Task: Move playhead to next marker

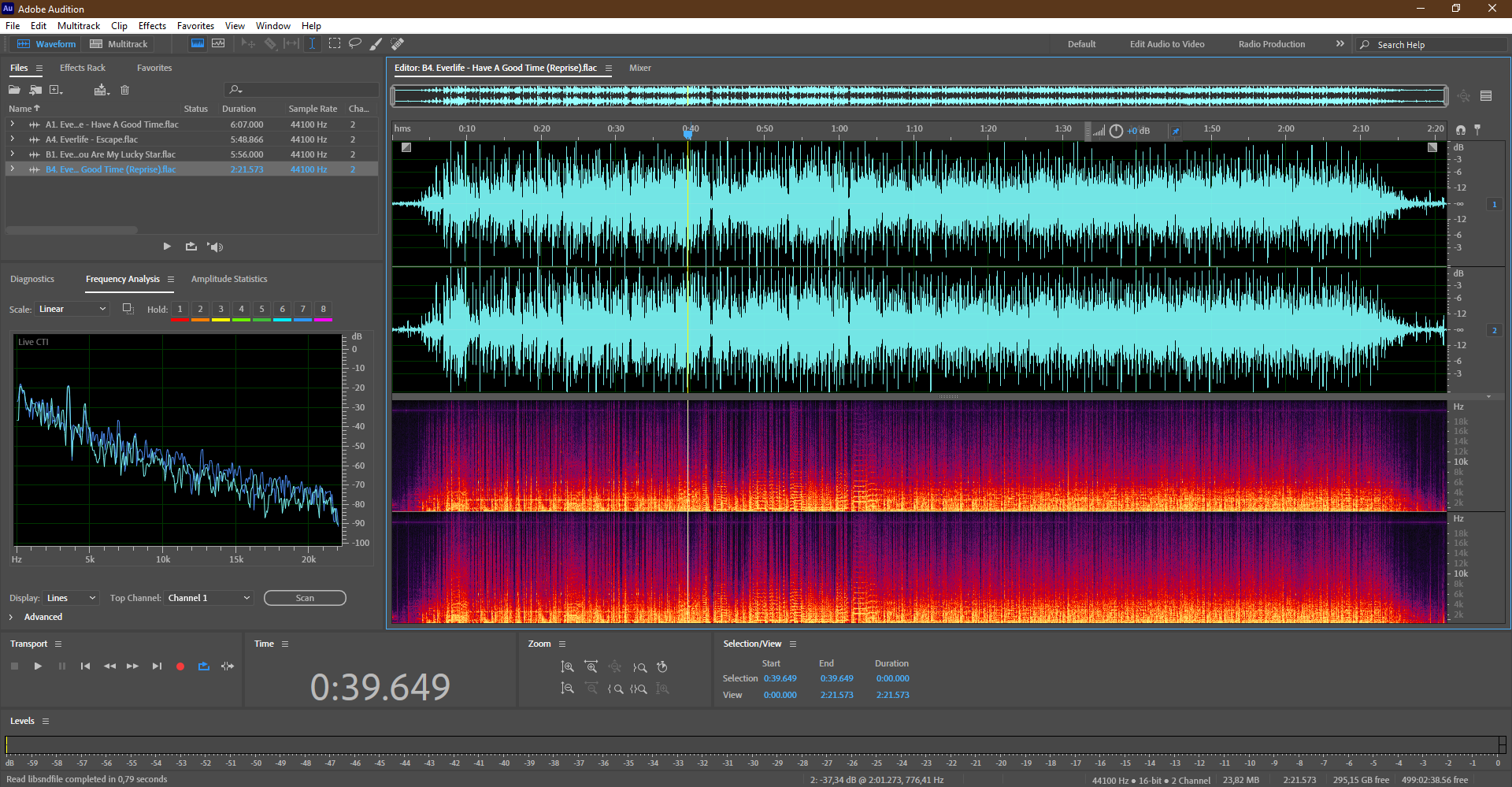Action: (x=157, y=666)
